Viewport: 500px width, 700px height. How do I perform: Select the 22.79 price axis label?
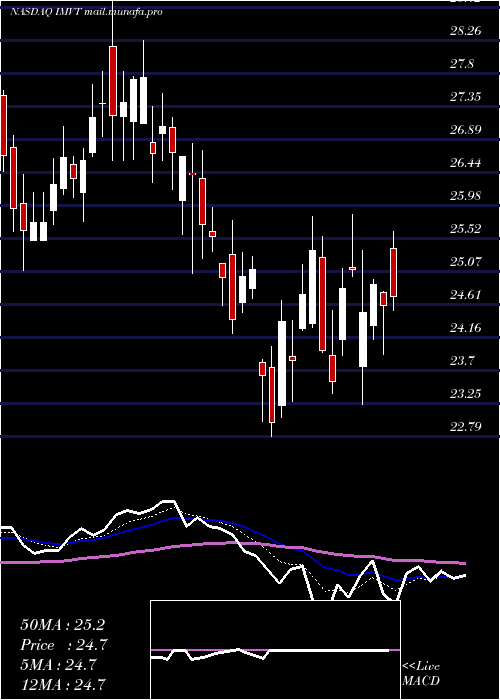pos(465,427)
